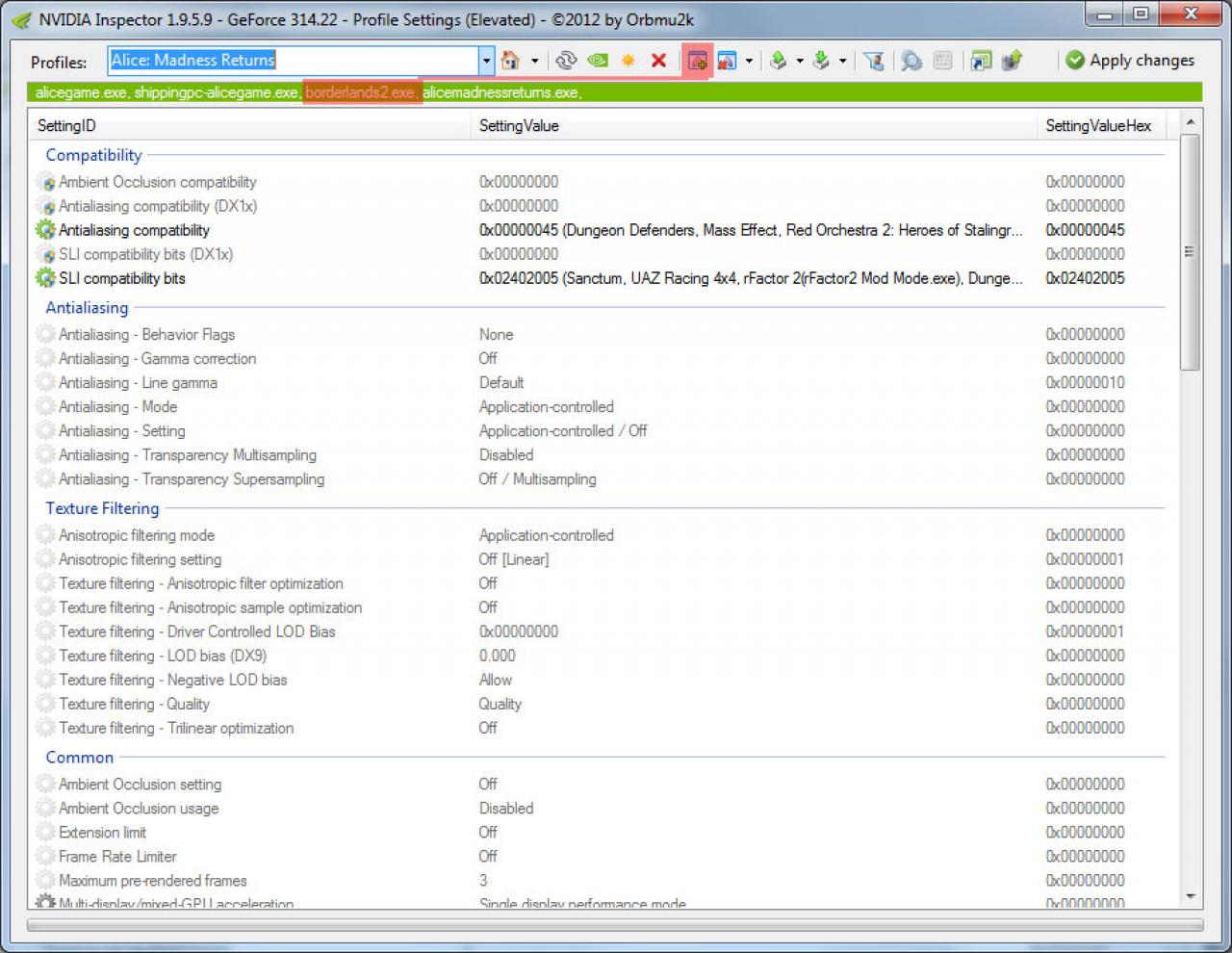Select the Extension limit setting
The height and width of the screenshot is (953, 1232).
(102, 833)
